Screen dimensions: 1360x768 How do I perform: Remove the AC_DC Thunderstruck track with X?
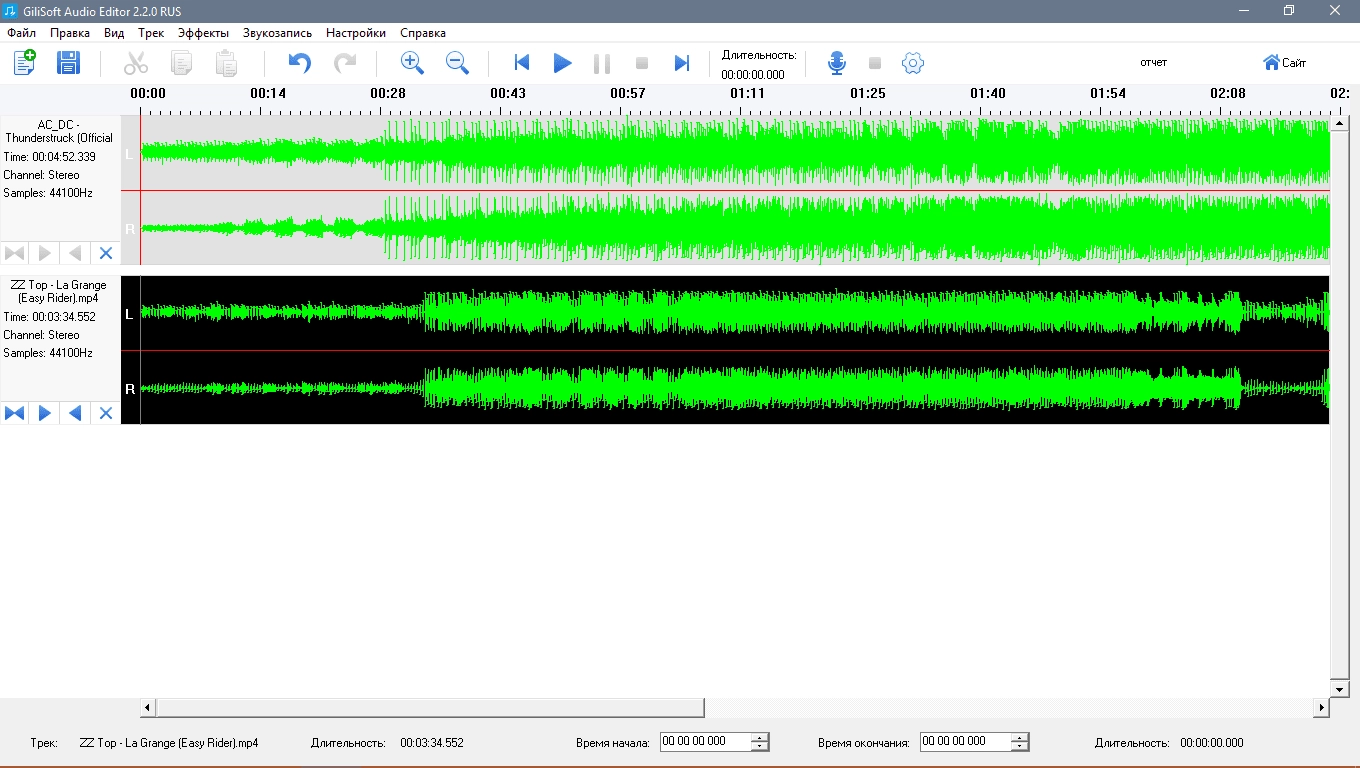[x=106, y=253]
